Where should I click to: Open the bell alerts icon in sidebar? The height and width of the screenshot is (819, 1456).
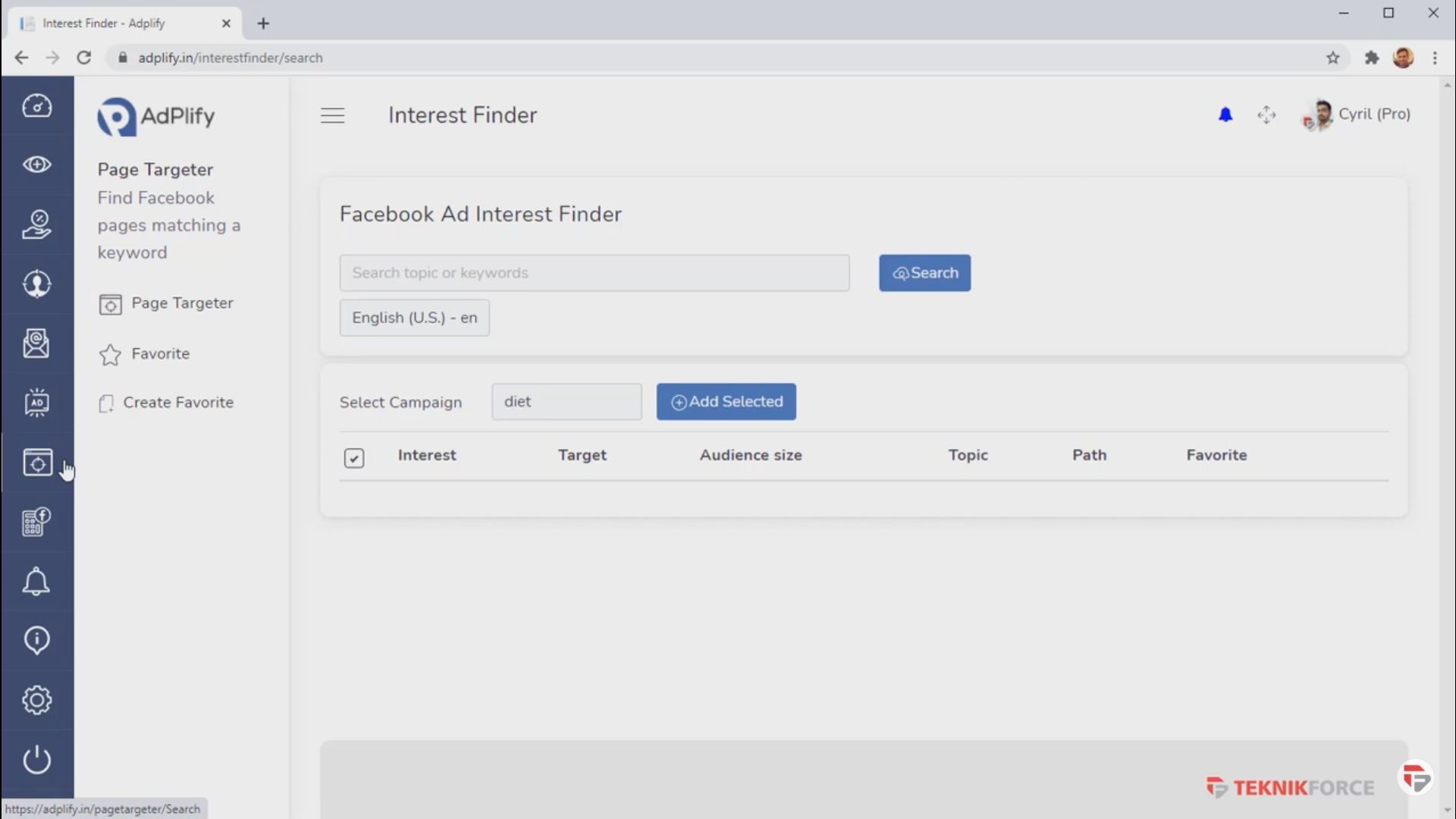[x=36, y=582]
